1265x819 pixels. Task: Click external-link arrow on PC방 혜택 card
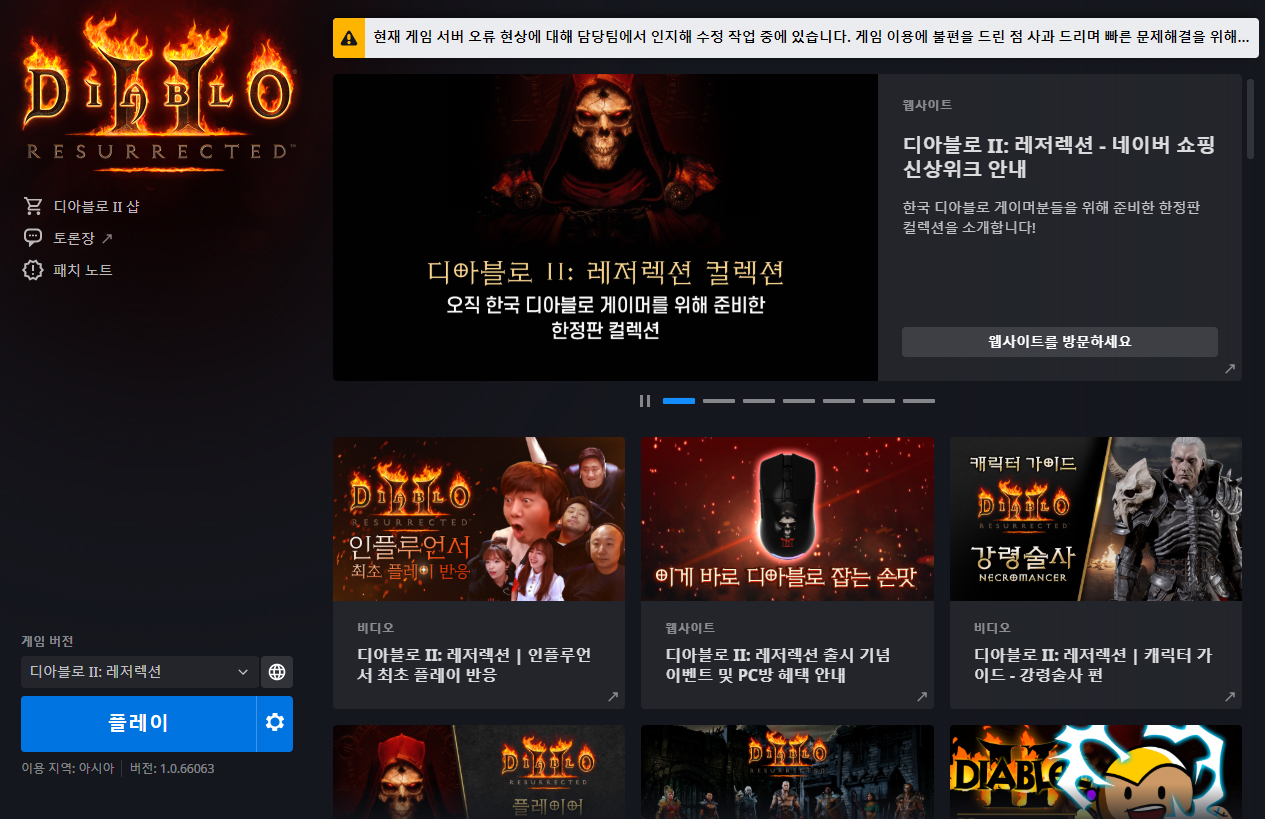[922, 697]
